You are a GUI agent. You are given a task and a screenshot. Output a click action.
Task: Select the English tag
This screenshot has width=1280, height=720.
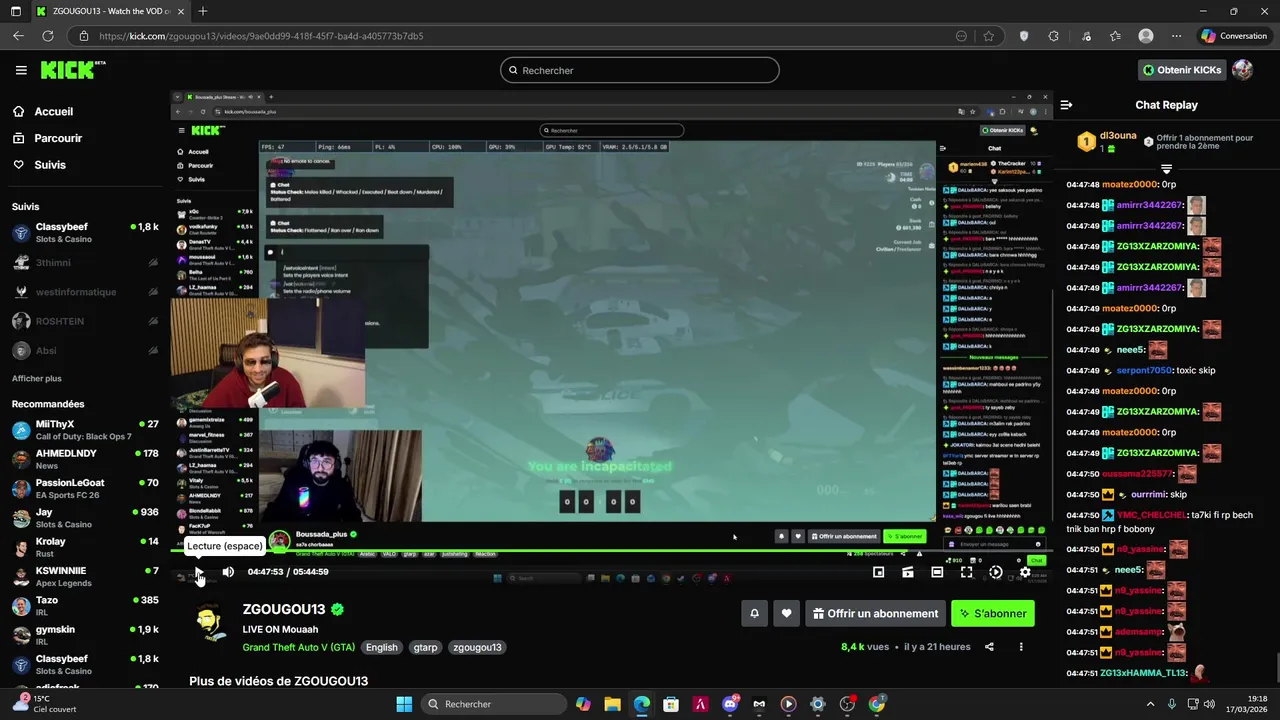pyautogui.click(x=381, y=647)
